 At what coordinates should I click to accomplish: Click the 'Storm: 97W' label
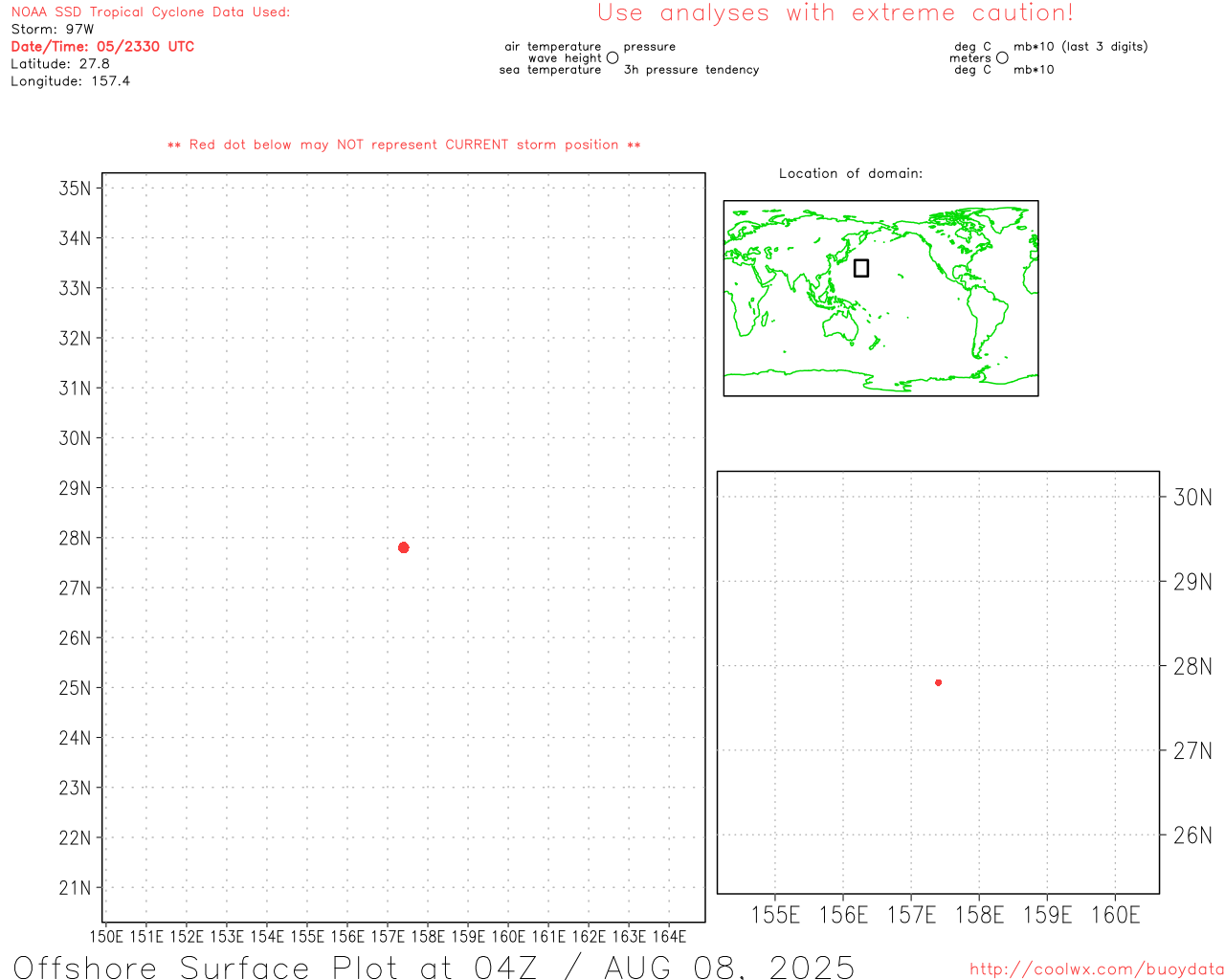pos(53,30)
